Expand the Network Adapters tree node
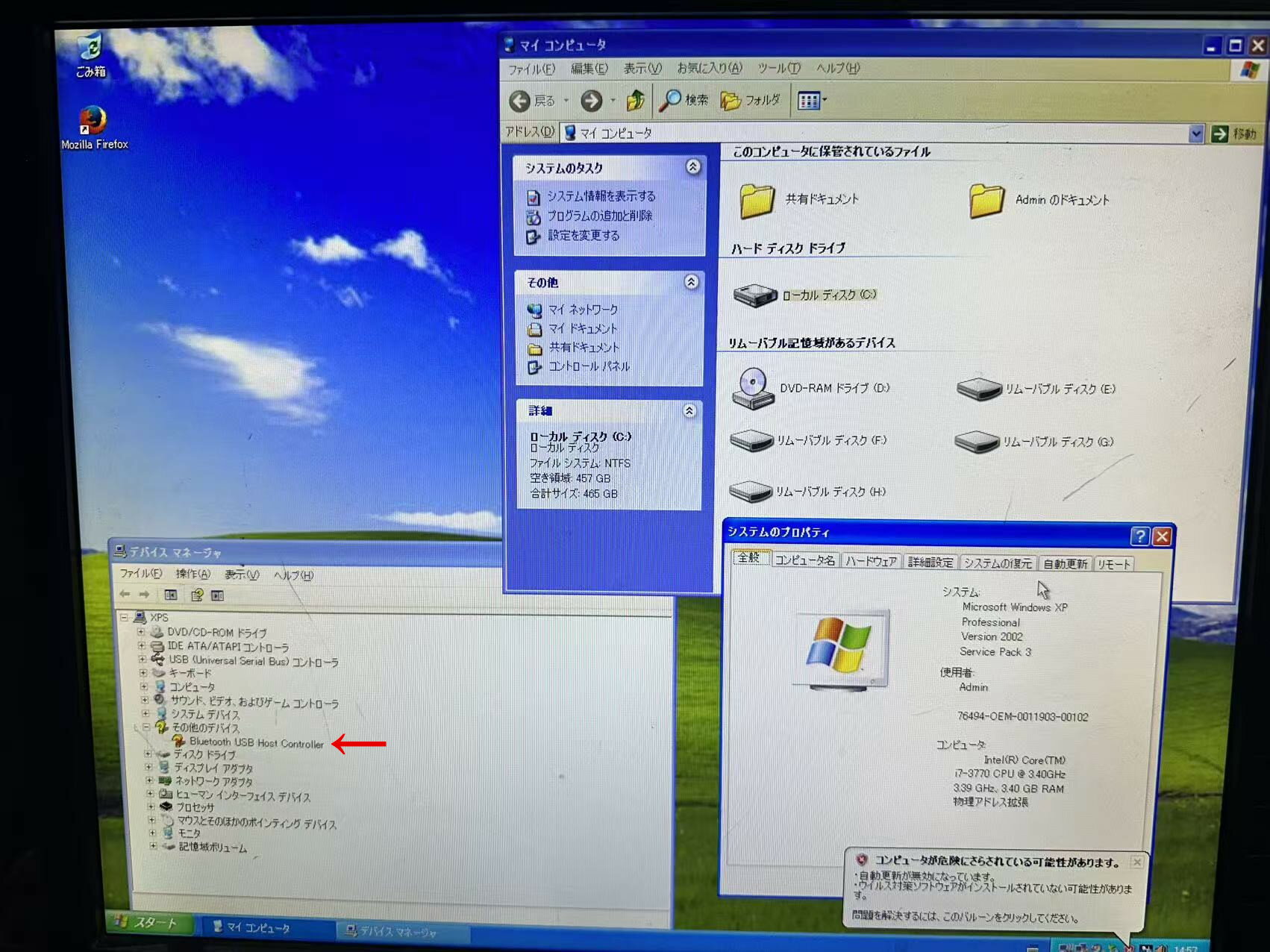 tap(149, 780)
